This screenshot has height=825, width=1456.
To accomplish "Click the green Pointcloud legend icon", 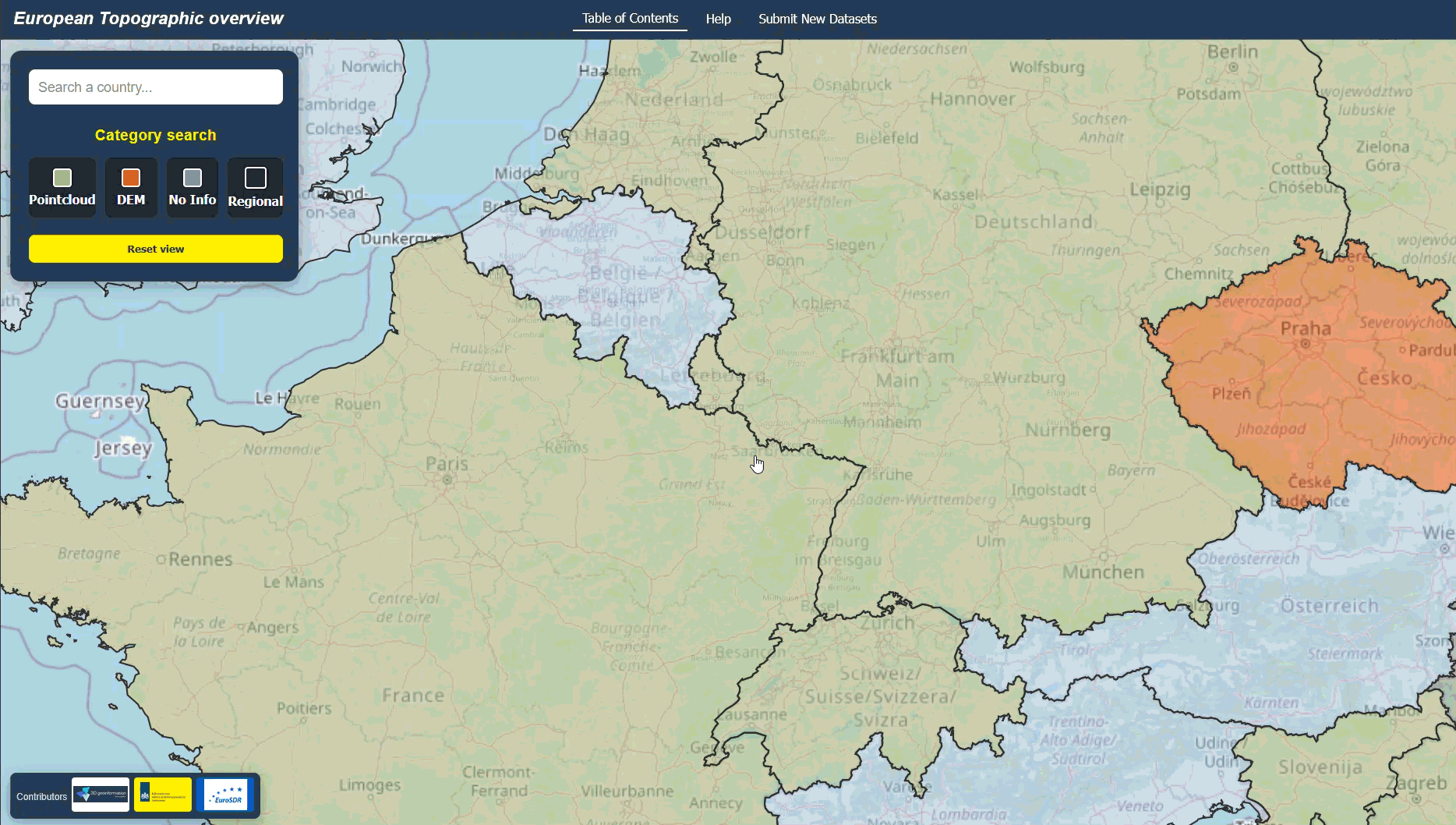I will [62, 178].
